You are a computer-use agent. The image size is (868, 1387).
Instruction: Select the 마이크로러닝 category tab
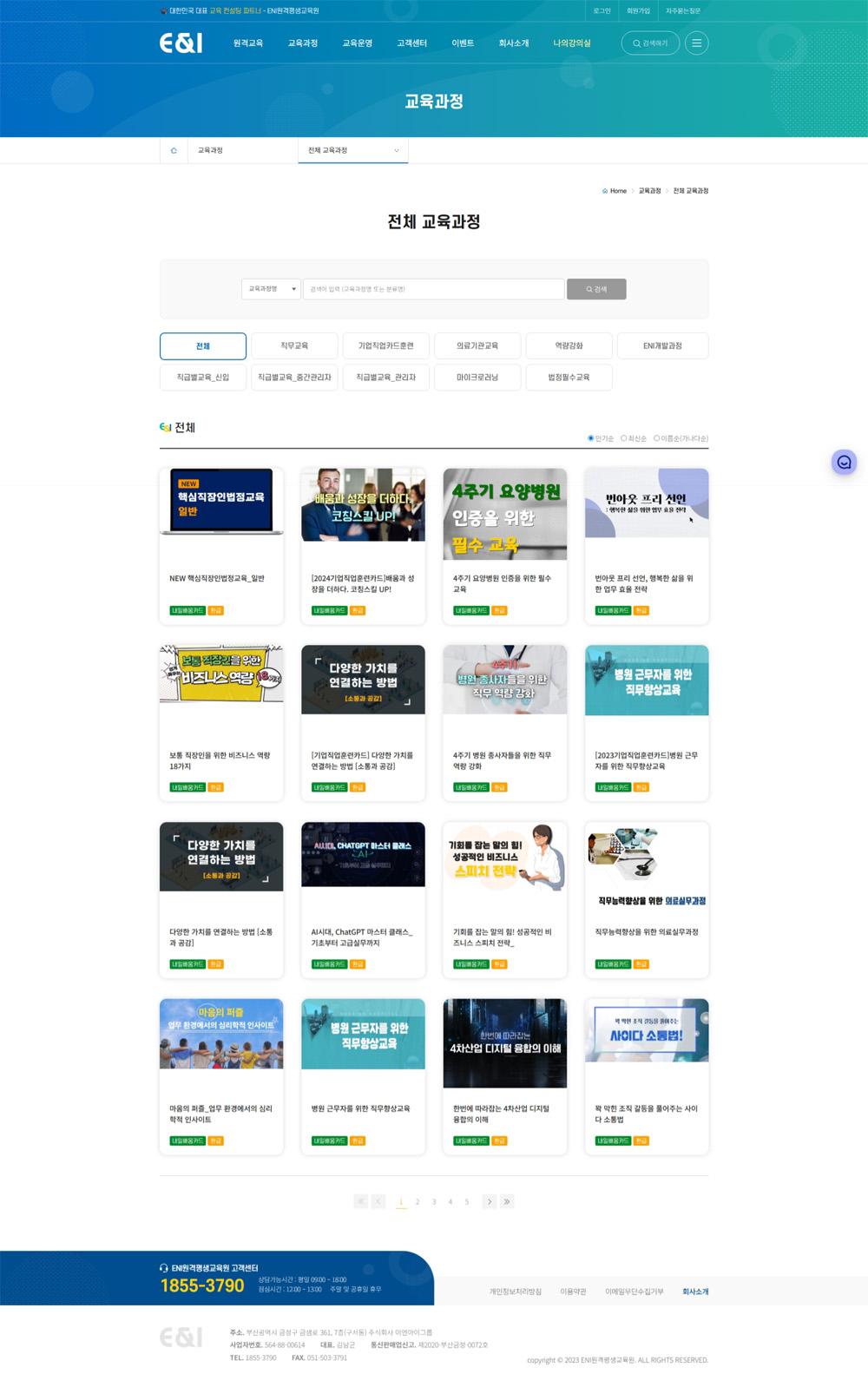click(x=477, y=378)
